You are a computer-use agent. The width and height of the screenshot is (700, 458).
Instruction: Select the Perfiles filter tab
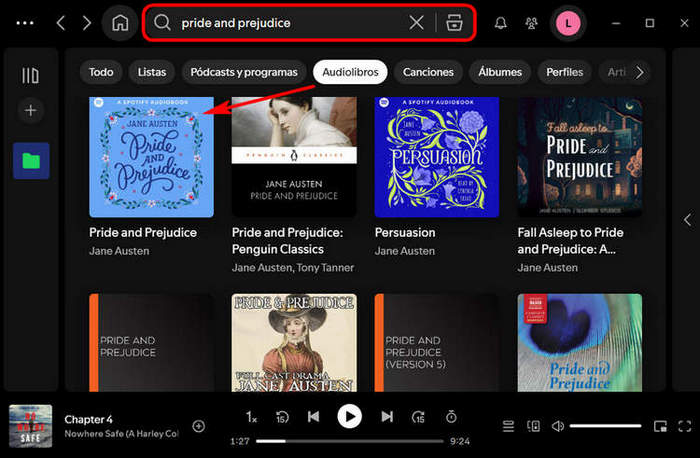(565, 72)
